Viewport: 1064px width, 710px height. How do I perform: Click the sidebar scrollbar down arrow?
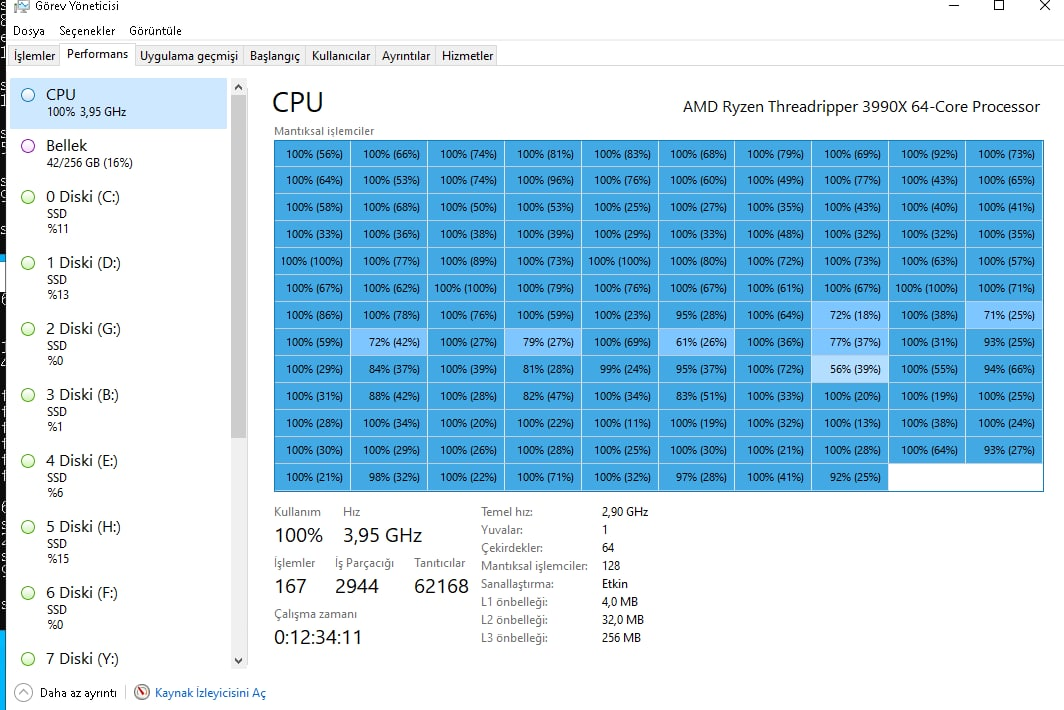(x=238, y=660)
